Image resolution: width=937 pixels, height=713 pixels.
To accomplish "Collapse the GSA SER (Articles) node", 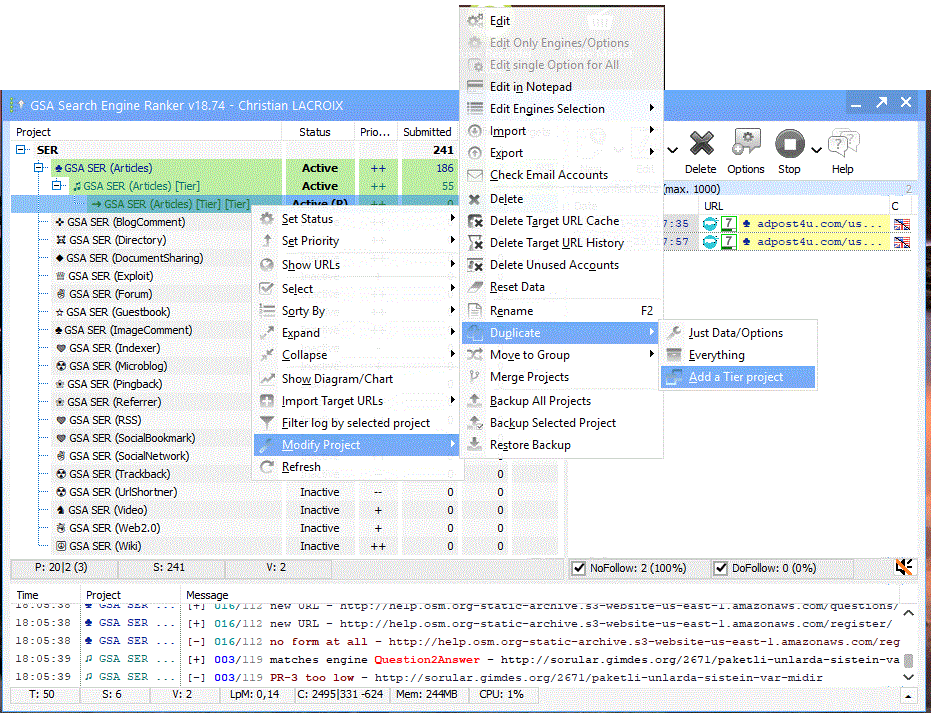I will (40, 168).
